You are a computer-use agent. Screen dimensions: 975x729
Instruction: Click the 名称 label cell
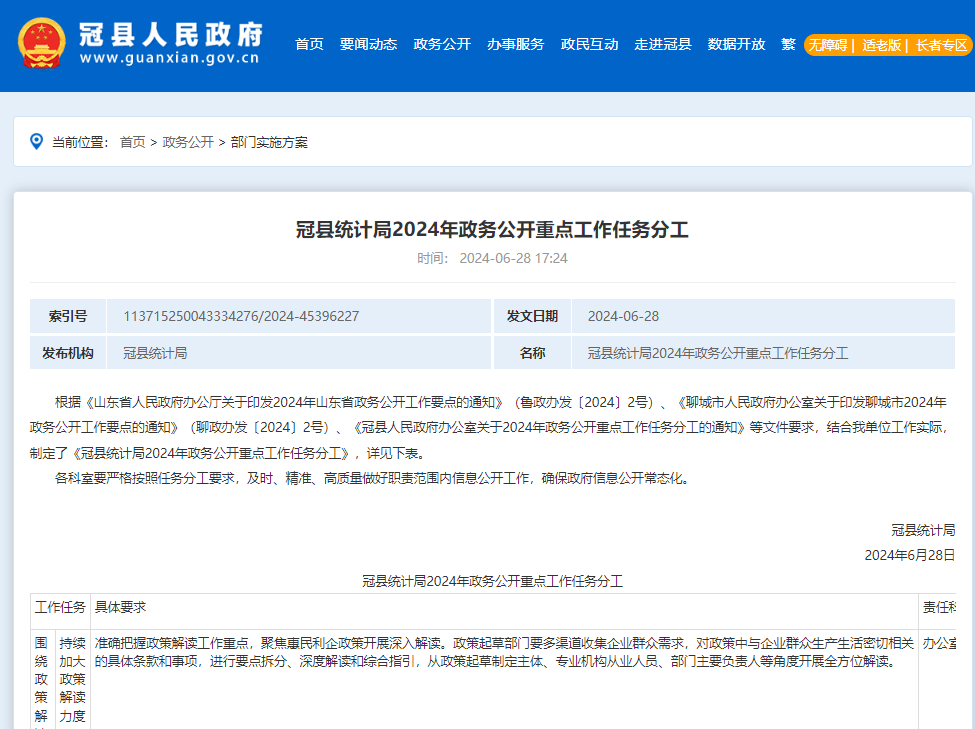click(532, 353)
